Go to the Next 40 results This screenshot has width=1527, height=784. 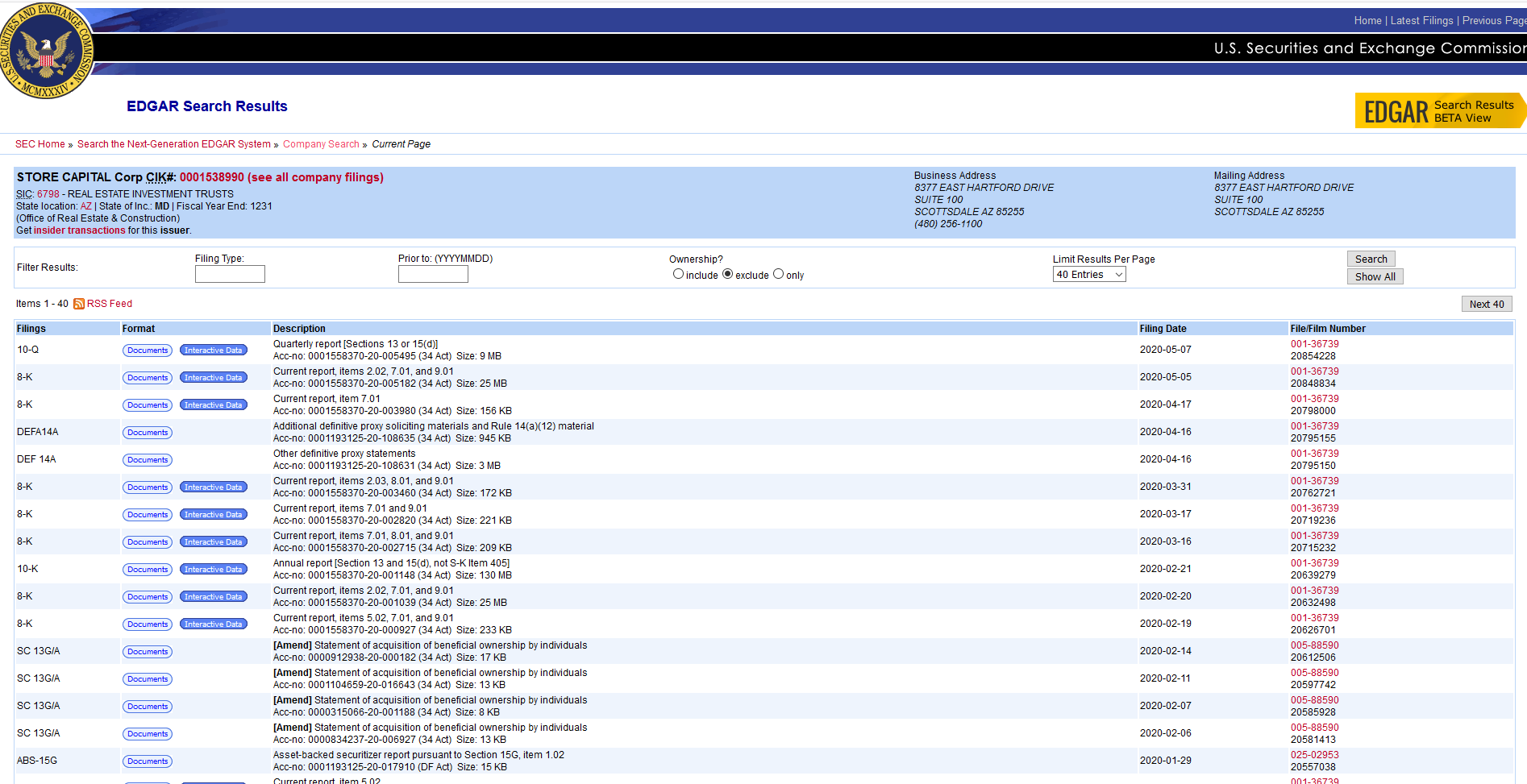pyautogui.click(x=1487, y=304)
